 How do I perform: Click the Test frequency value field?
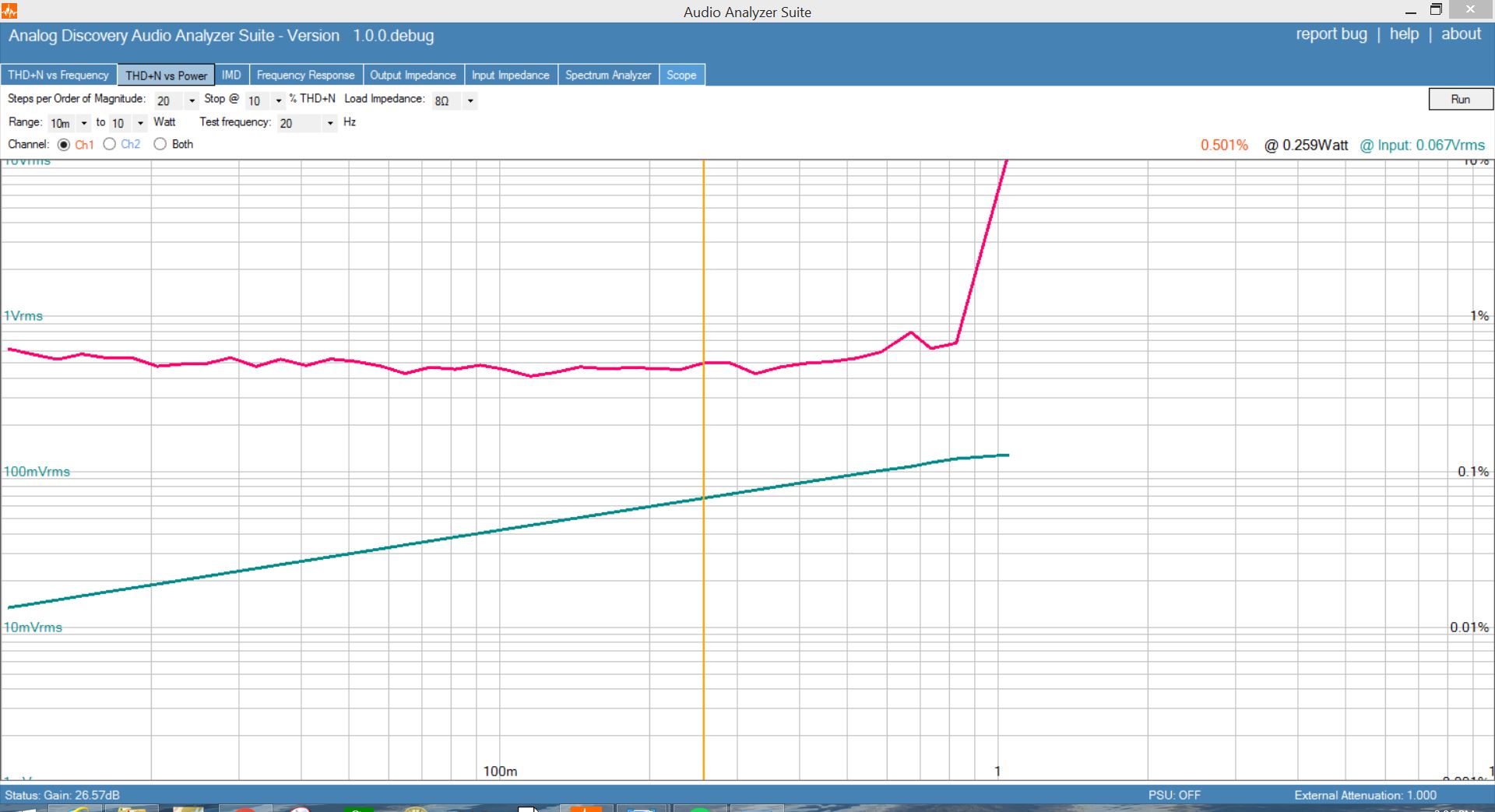tap(300, 123)
